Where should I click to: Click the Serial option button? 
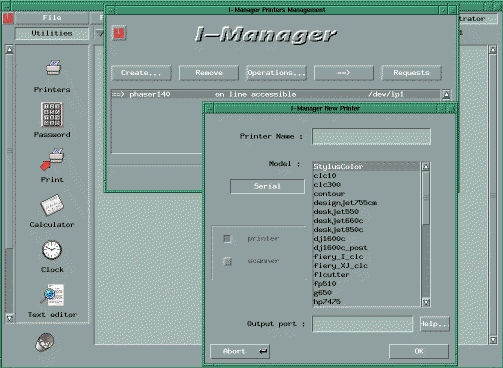[267, 186]
